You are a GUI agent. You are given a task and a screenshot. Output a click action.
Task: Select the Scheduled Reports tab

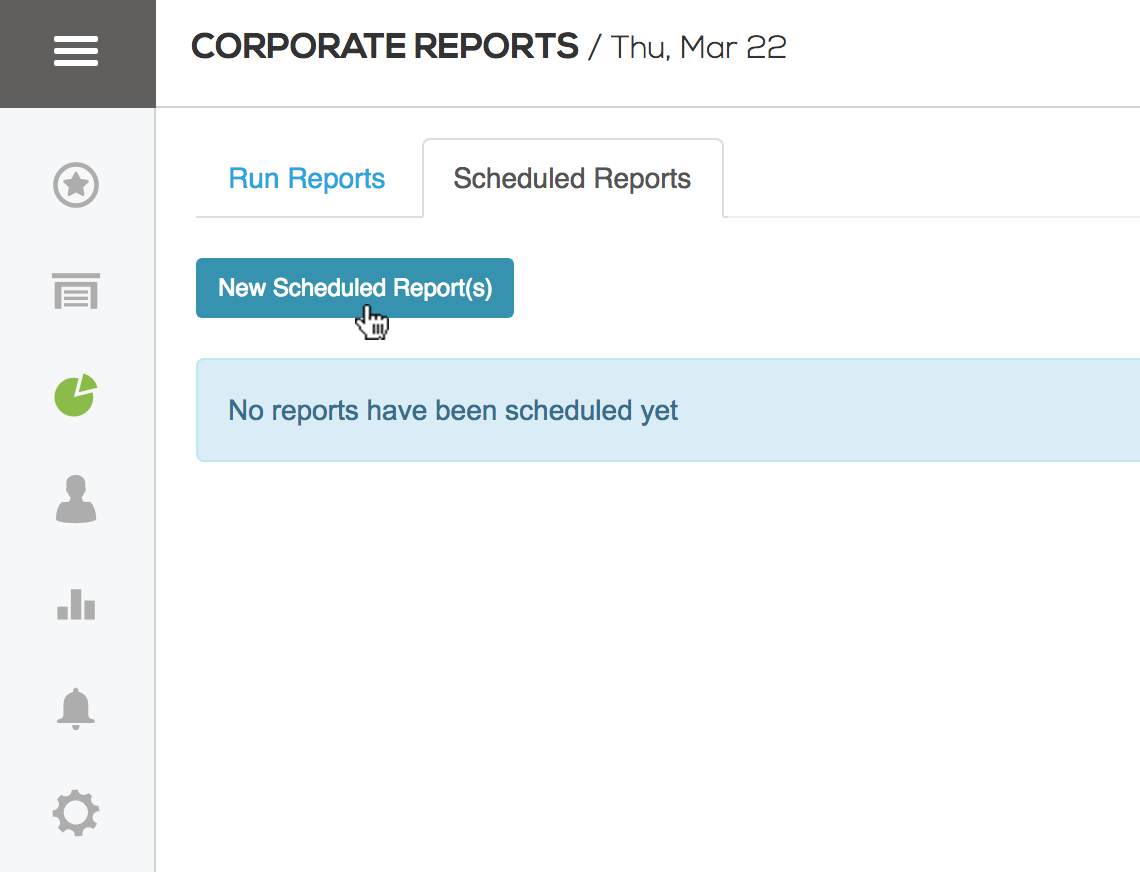click(x=572, y=178)
